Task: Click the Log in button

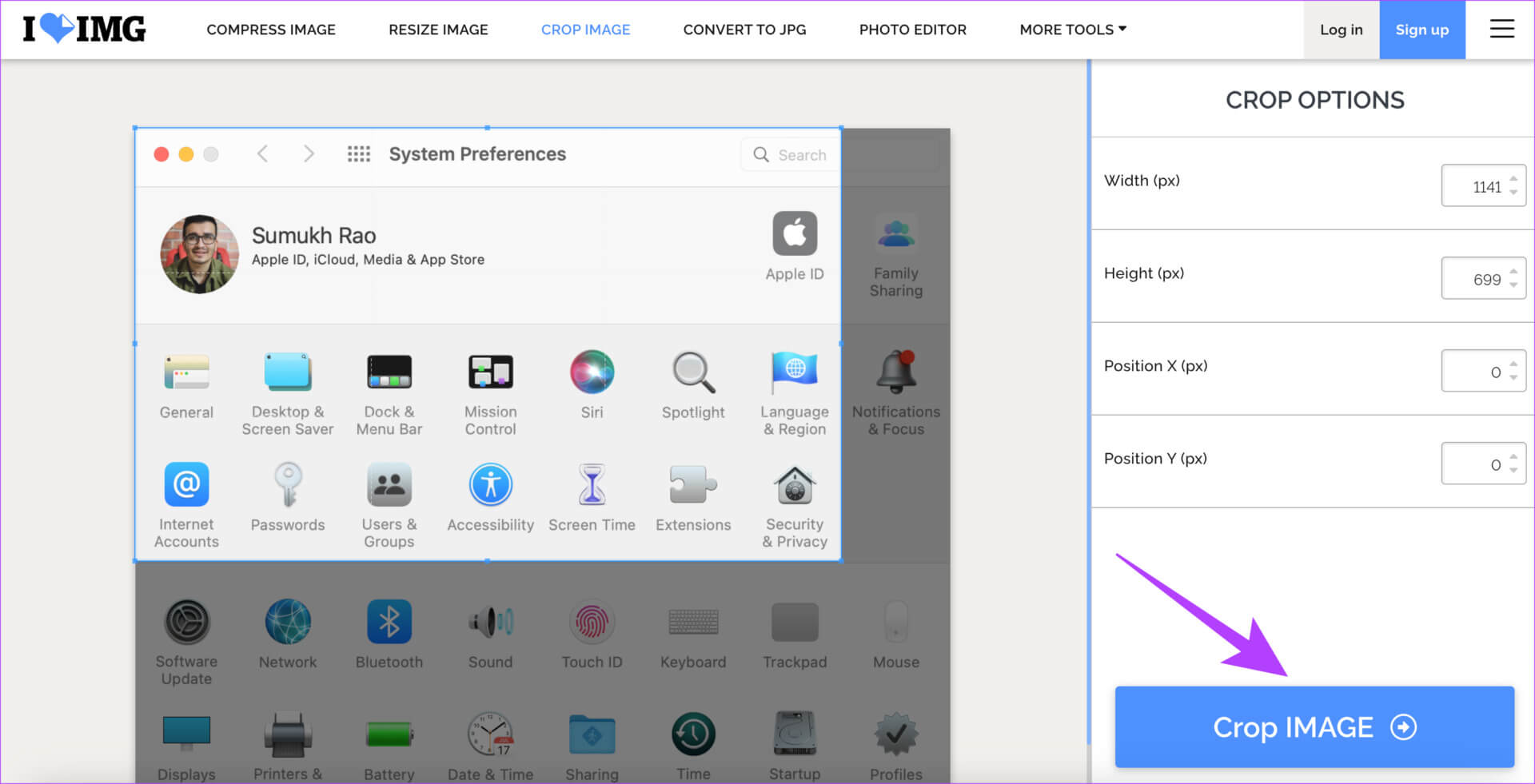Action: 1341,30
